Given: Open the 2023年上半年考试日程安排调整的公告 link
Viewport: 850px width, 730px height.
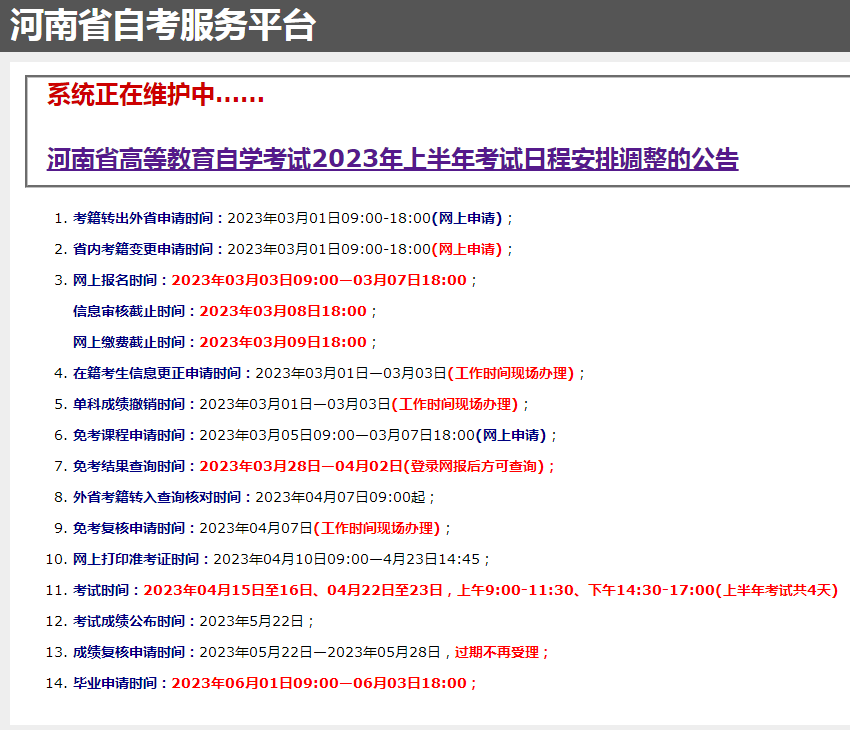Looking at the screenshot, I should (x=393, y=160).
